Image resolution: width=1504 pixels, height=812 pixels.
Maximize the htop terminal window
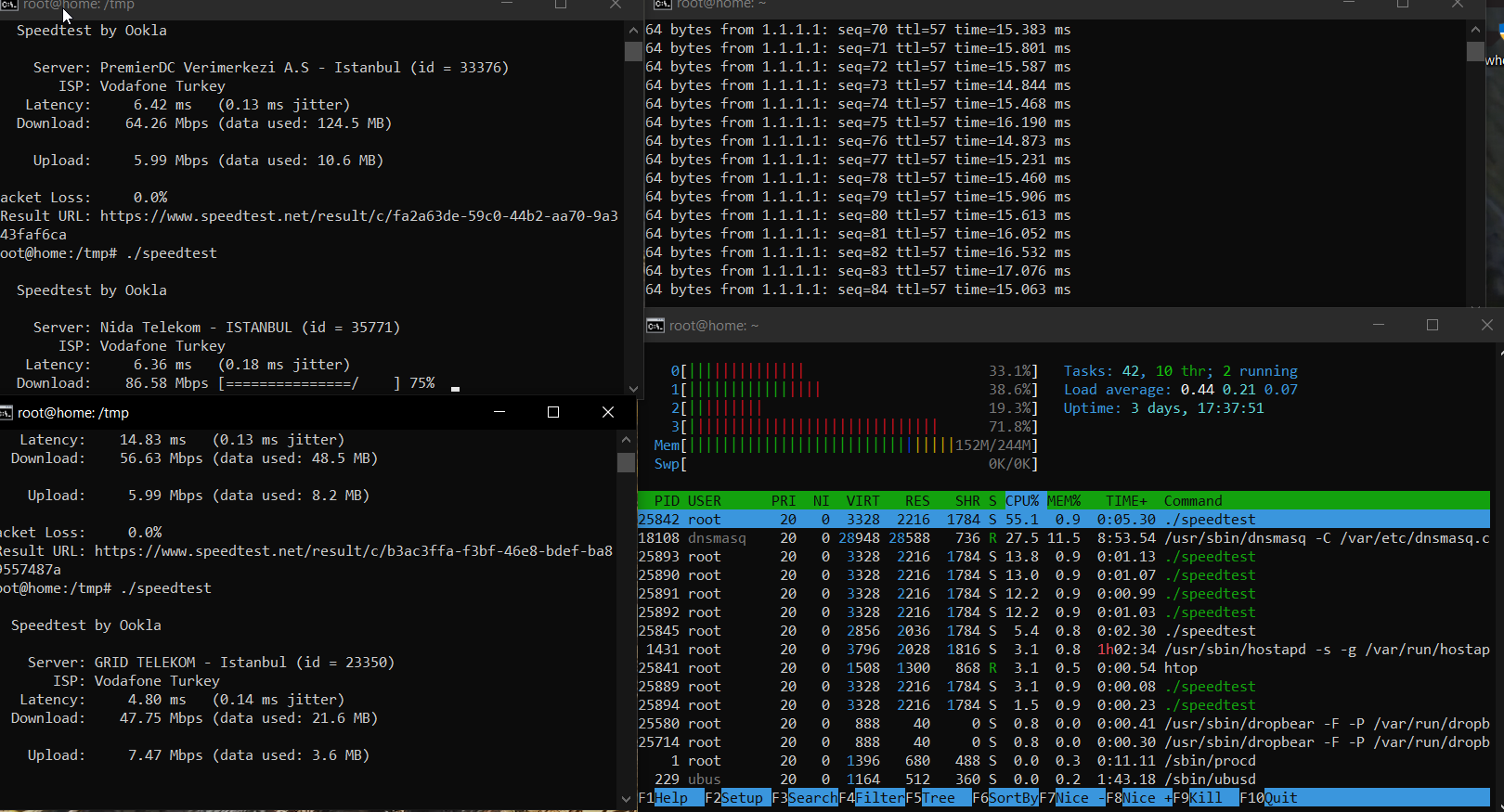click(x=1433, y=325)
